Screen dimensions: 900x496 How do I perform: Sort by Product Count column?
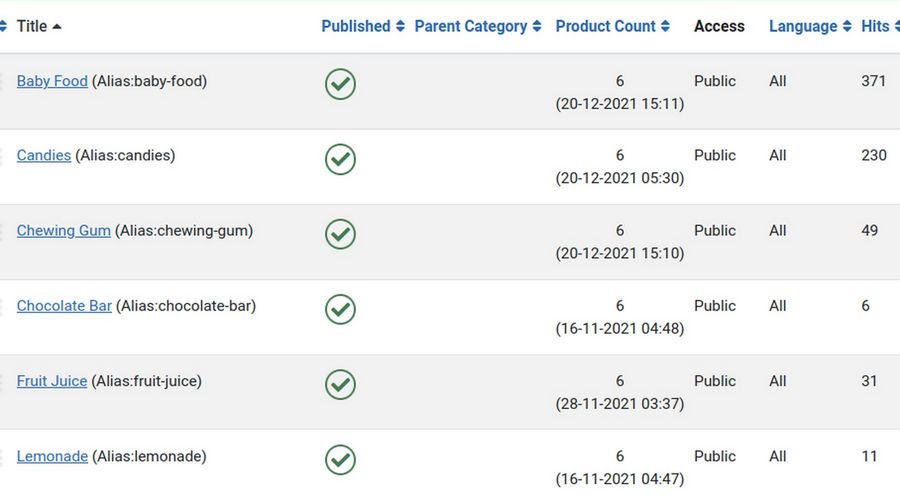coord(606,26)
